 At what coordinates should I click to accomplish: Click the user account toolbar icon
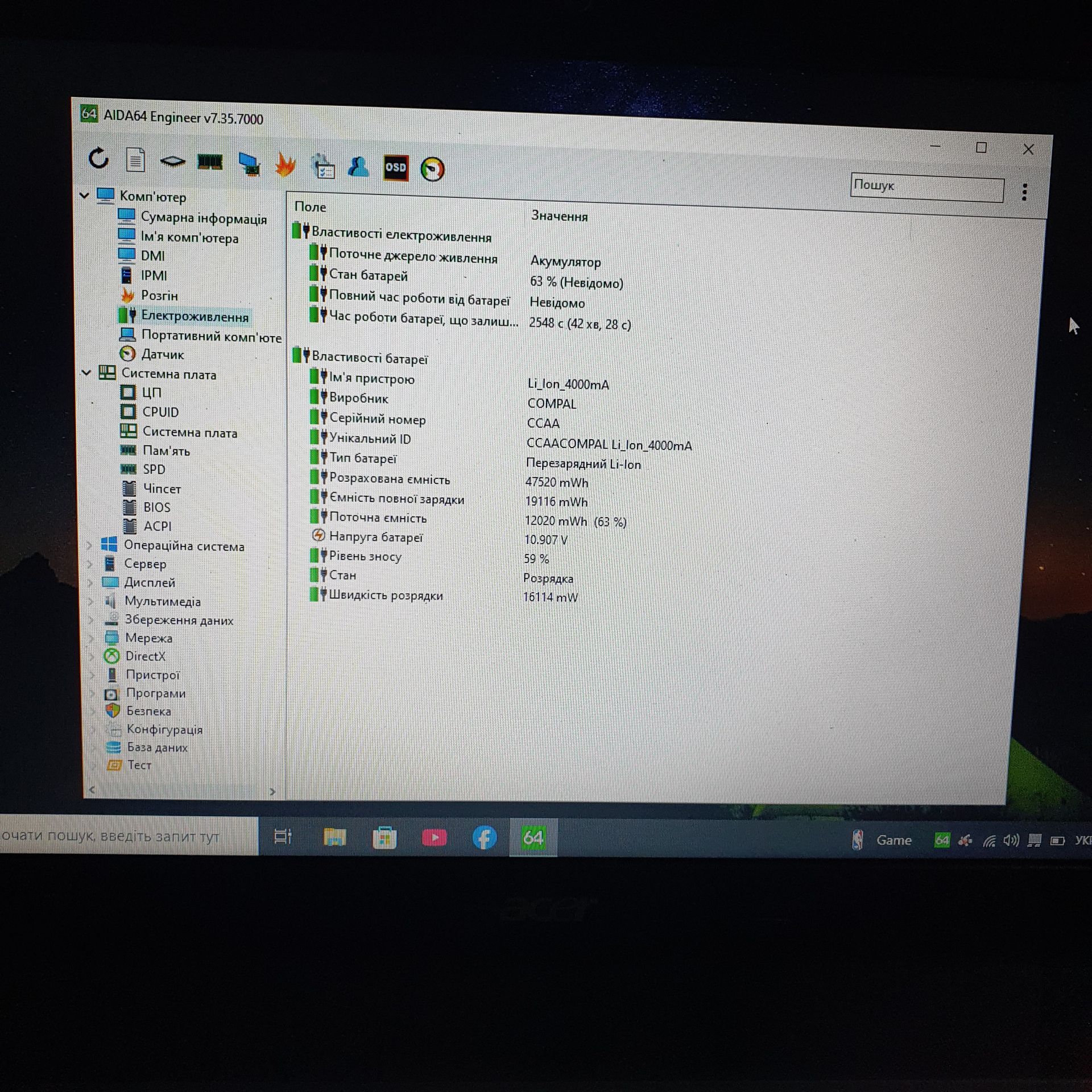tap(359, 167)
